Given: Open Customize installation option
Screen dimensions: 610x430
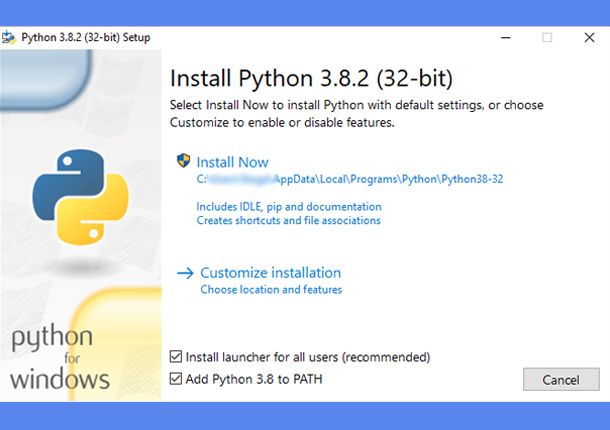Looking at the screenshot, I should (x=270, y=273).
